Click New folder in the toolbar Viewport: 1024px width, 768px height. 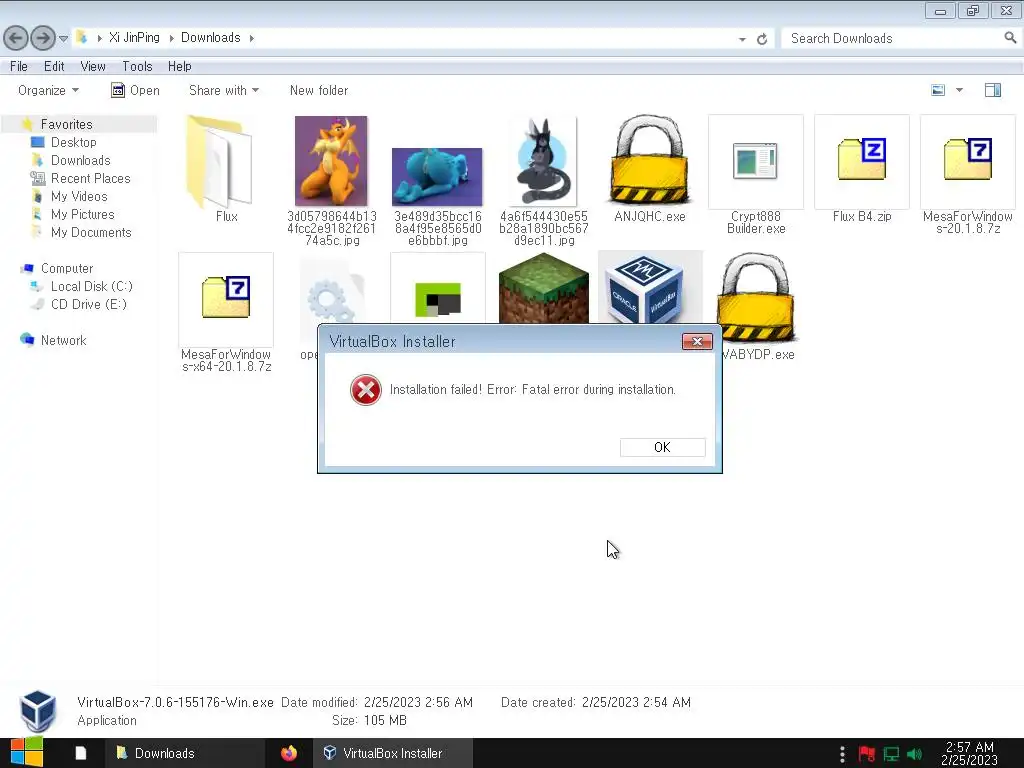pos(319,90)
